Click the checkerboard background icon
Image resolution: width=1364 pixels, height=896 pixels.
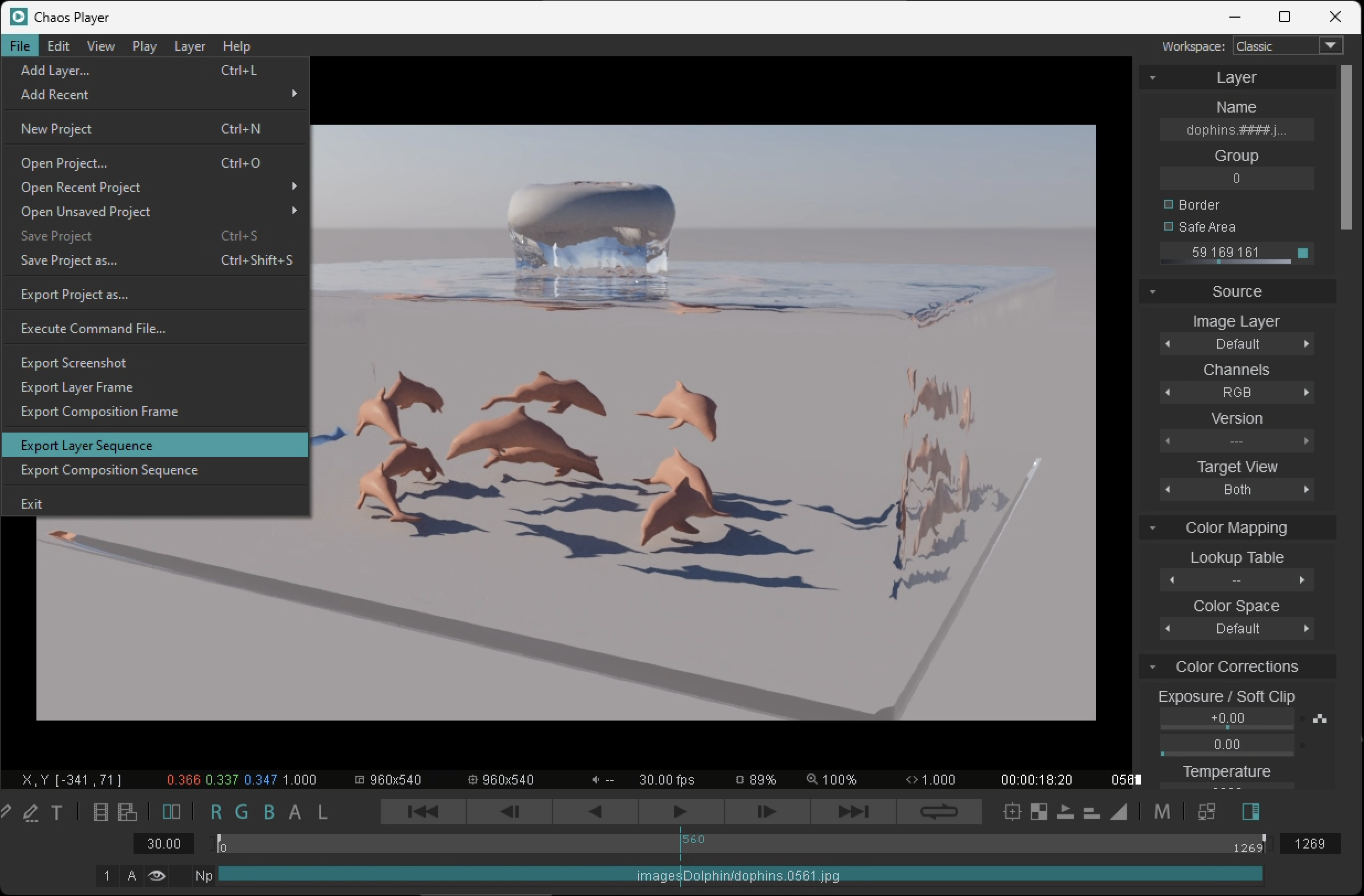(x=1038, y=812)
